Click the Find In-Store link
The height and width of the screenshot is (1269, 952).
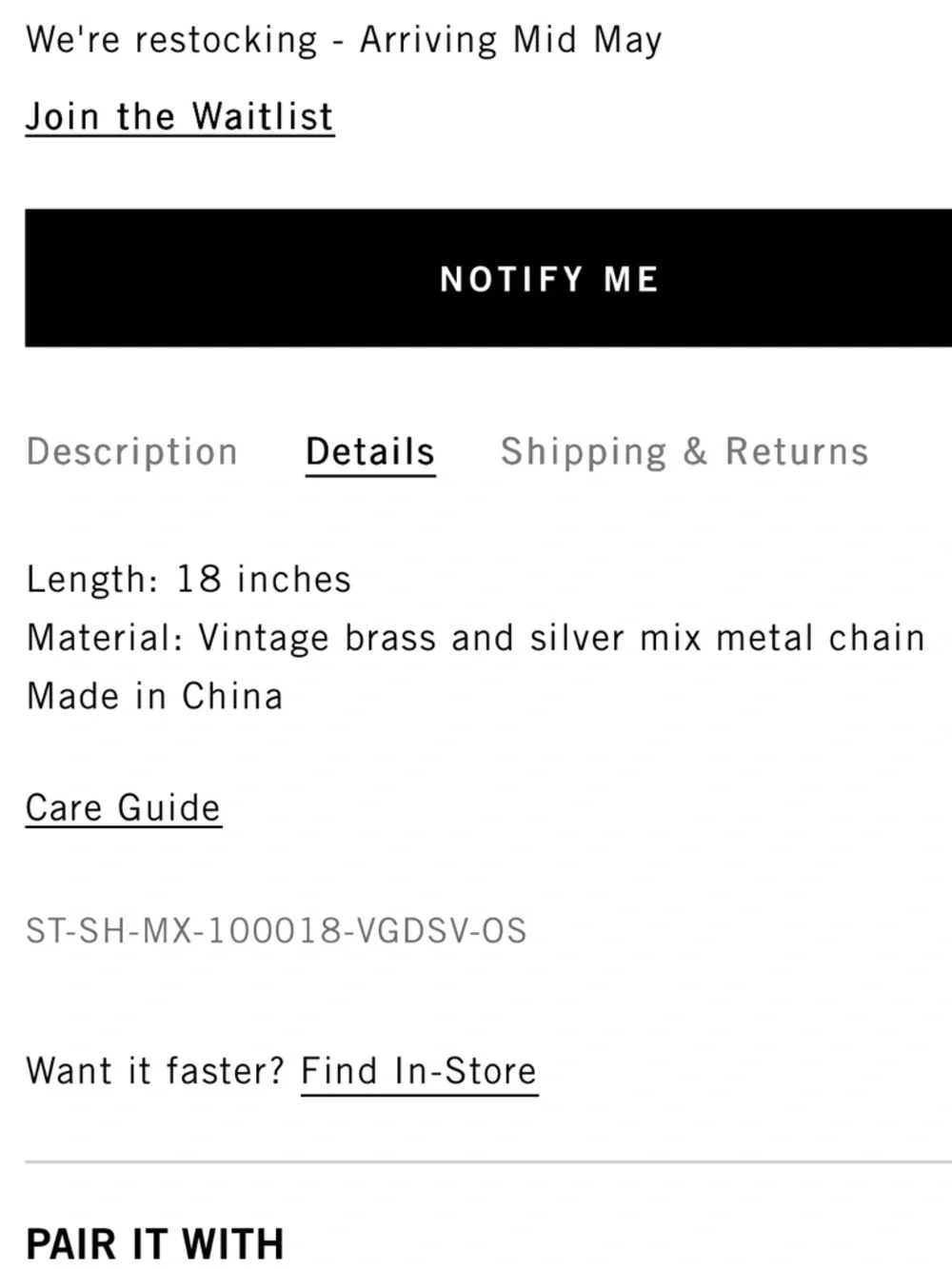point(419,1071)
